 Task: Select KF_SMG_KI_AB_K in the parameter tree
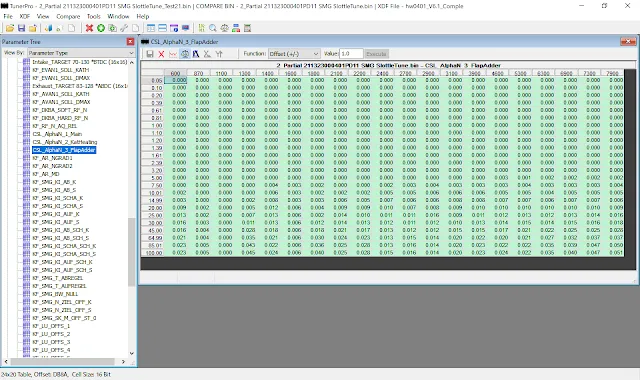(x=54, y=182)
